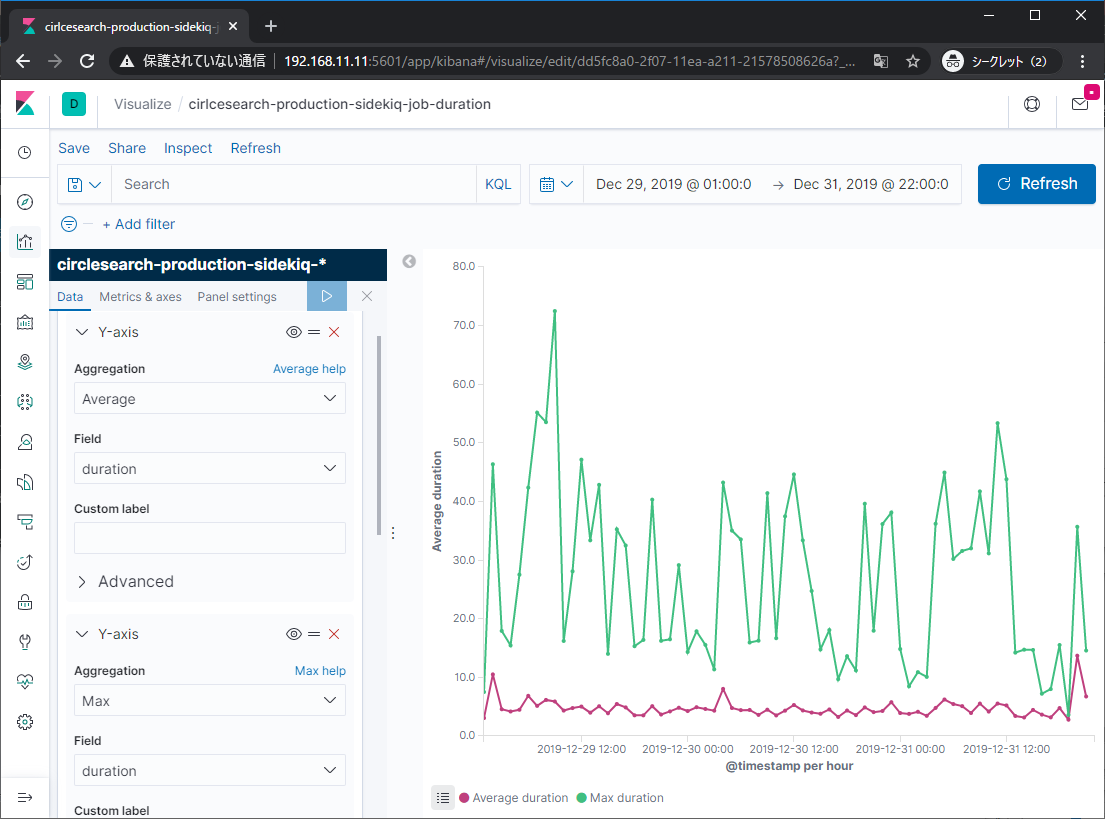Open Management gear icon in the sidebar
The image size is (1105, 819).
(x=25, y=721)
